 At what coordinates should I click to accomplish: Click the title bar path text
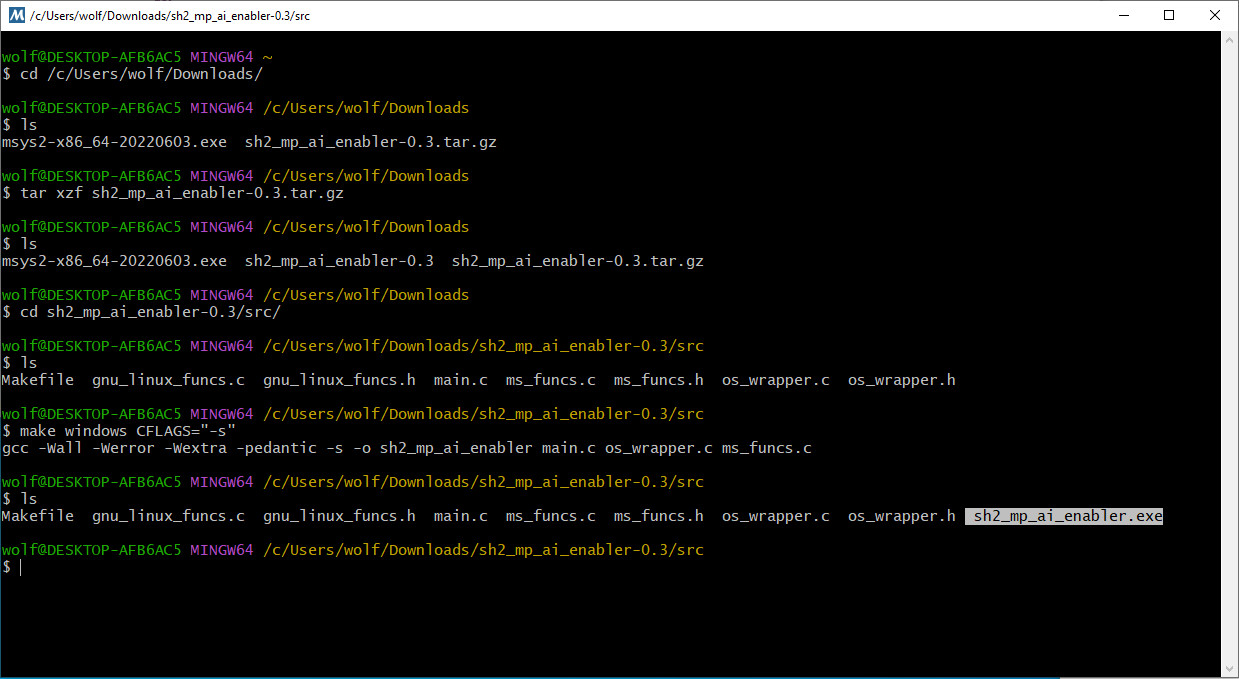pyautogui.click(x=170, y=15)
